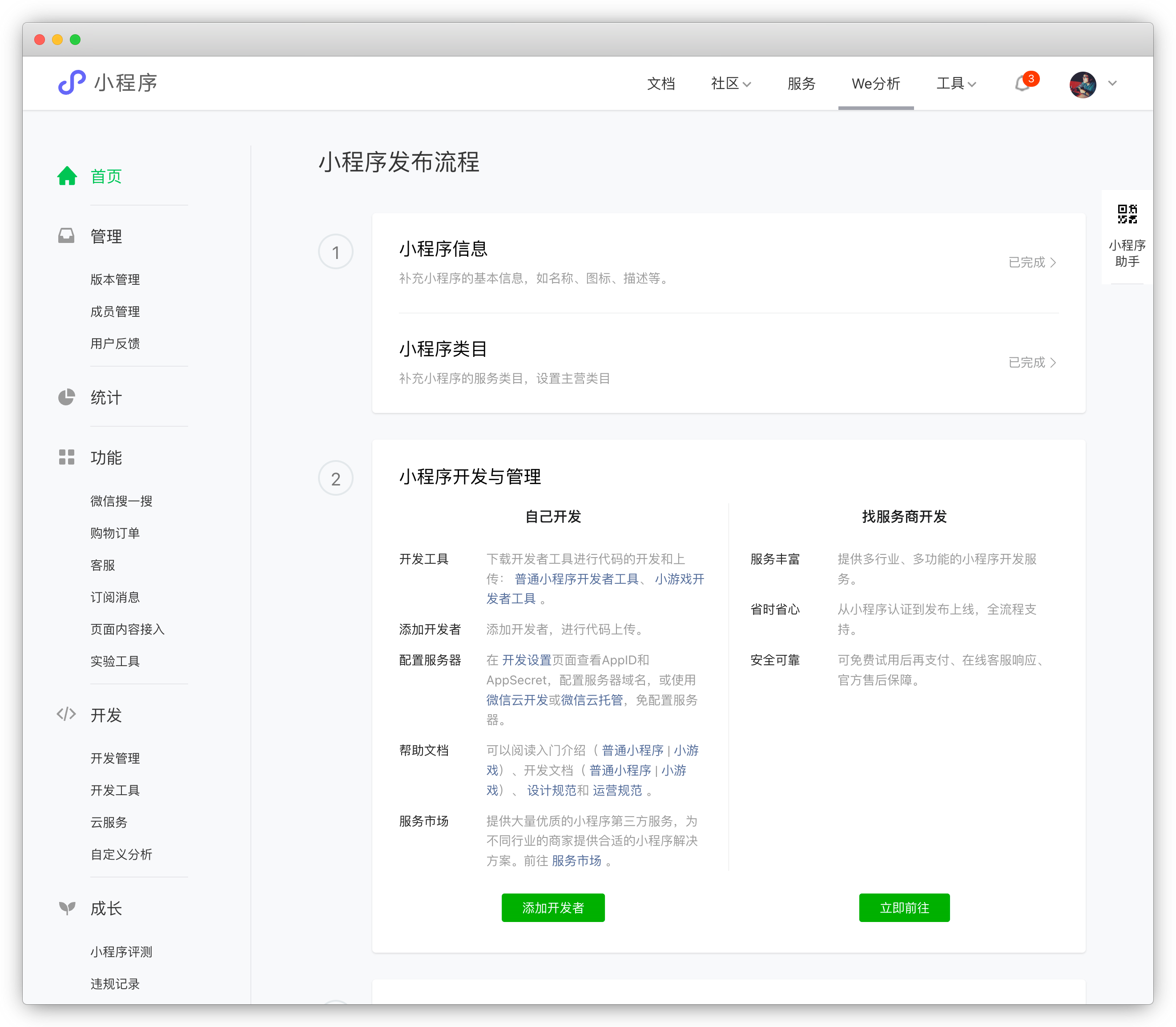Click the 找服务商开发 column heading

[x=904, y=517]
